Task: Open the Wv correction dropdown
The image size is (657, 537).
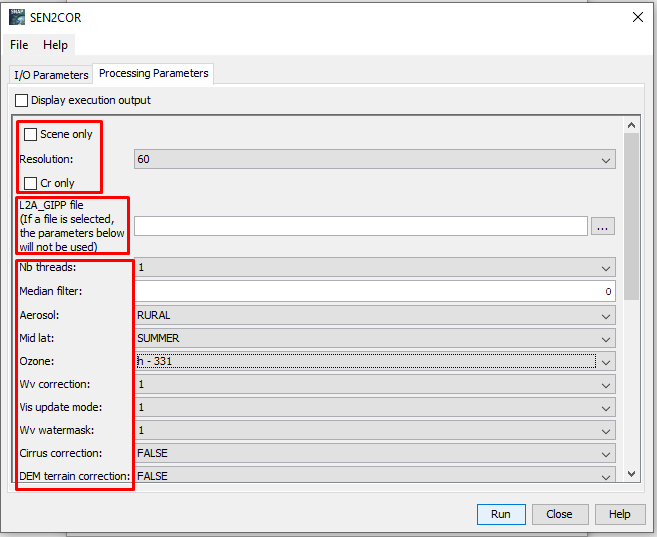Action: coord(375,385)
